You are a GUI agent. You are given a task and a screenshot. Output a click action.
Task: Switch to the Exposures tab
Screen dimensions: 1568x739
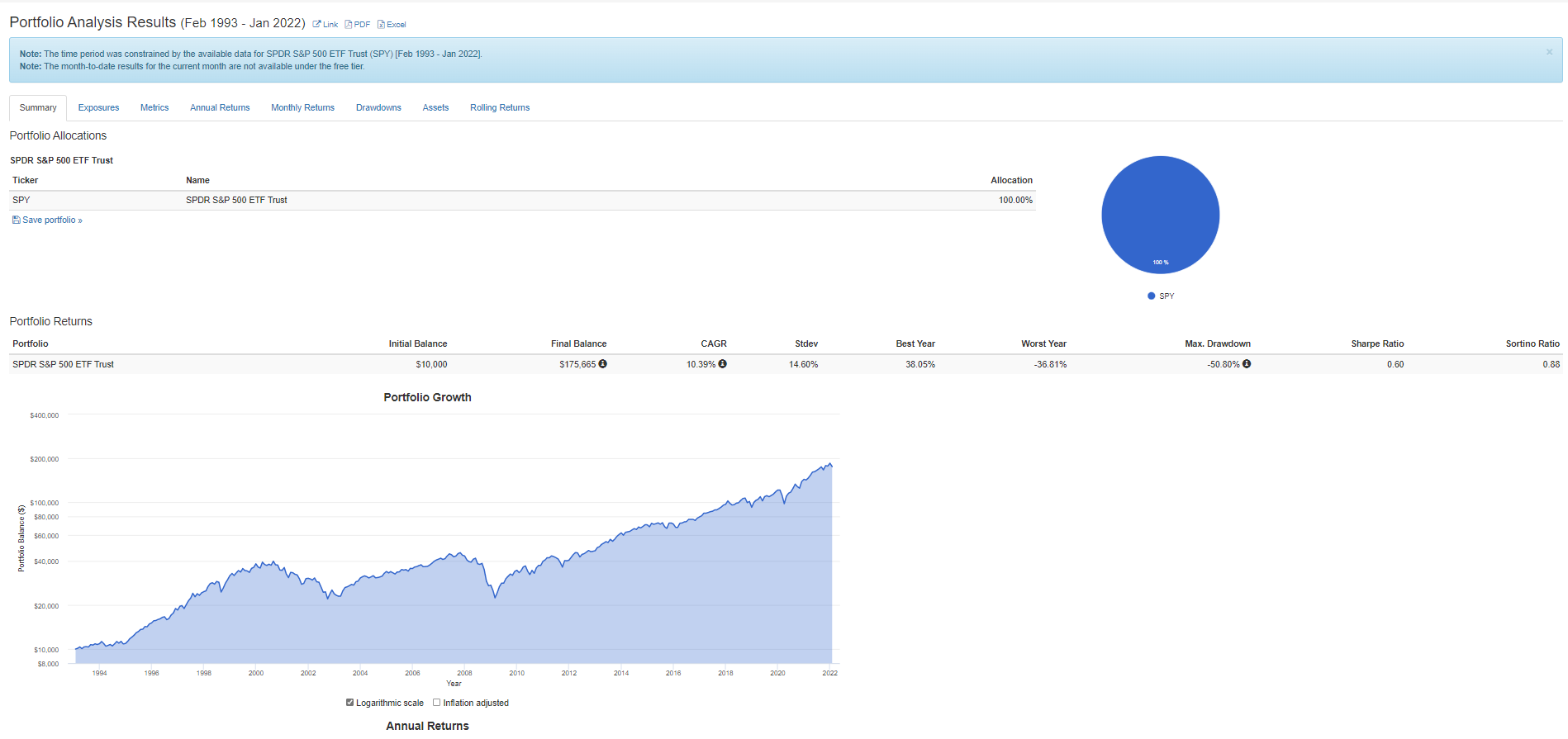click(98, 108)
